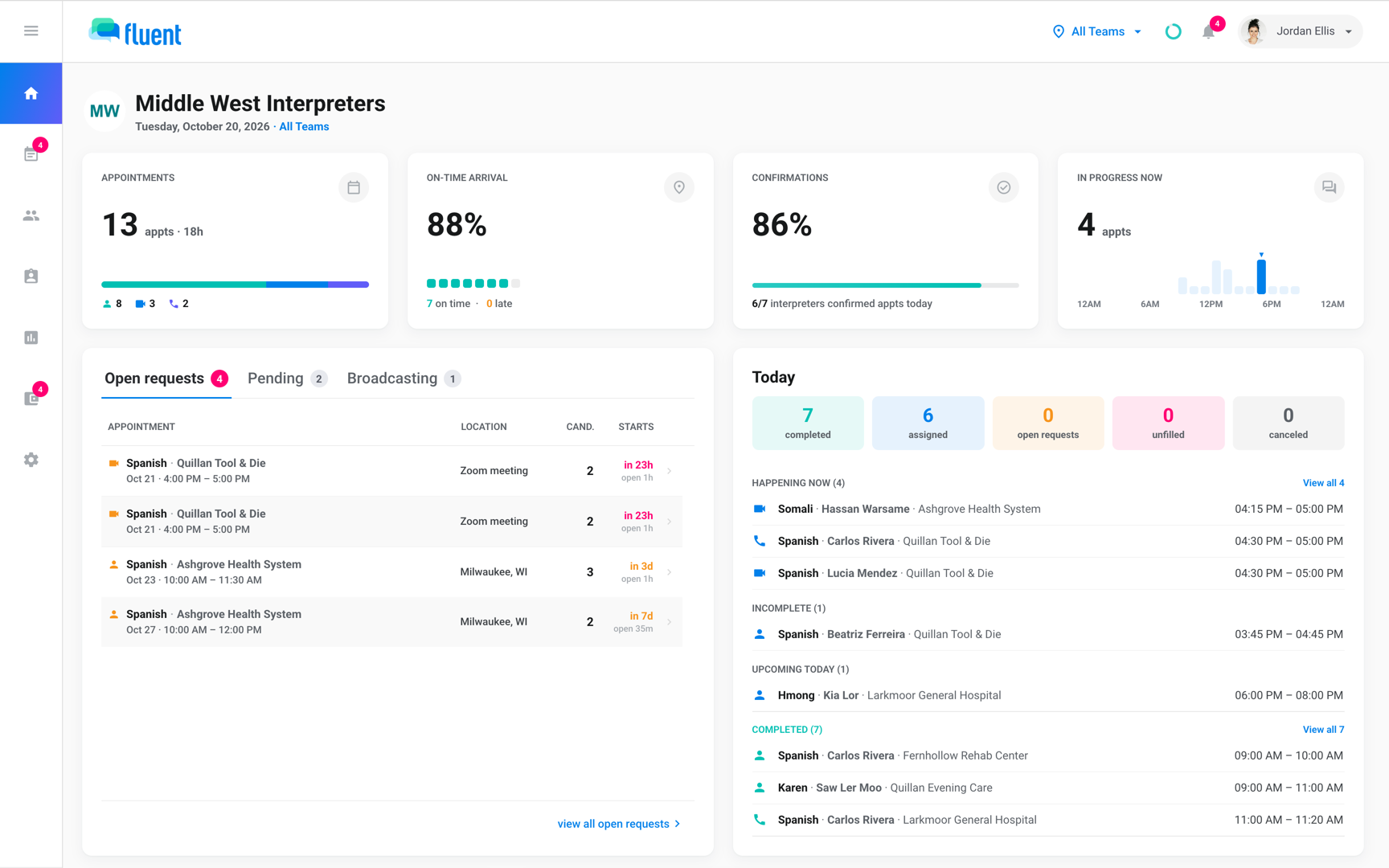Click view all open requests
1389x868 pixels.
[x=619, y=824]
